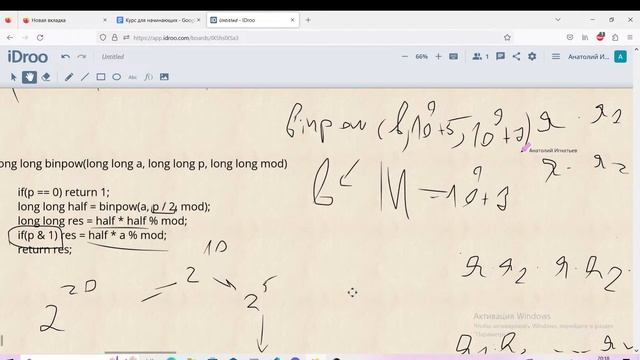Zoom out with the minus button
The height and width of the screenshot is (360, 640).
[x=404, y=57]
